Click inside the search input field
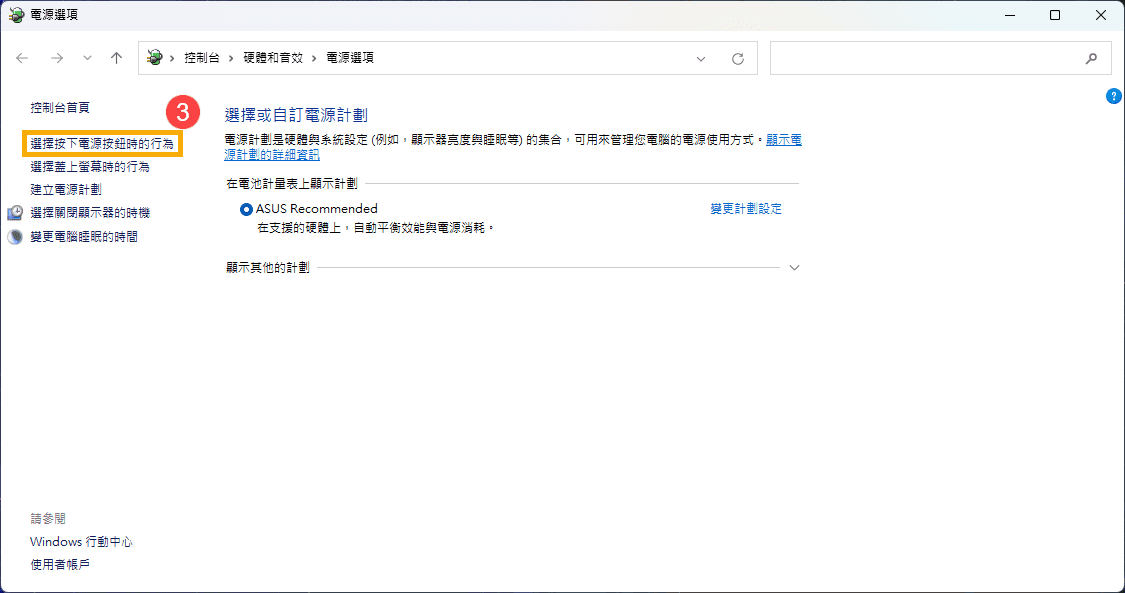 (x=925, y=59)
